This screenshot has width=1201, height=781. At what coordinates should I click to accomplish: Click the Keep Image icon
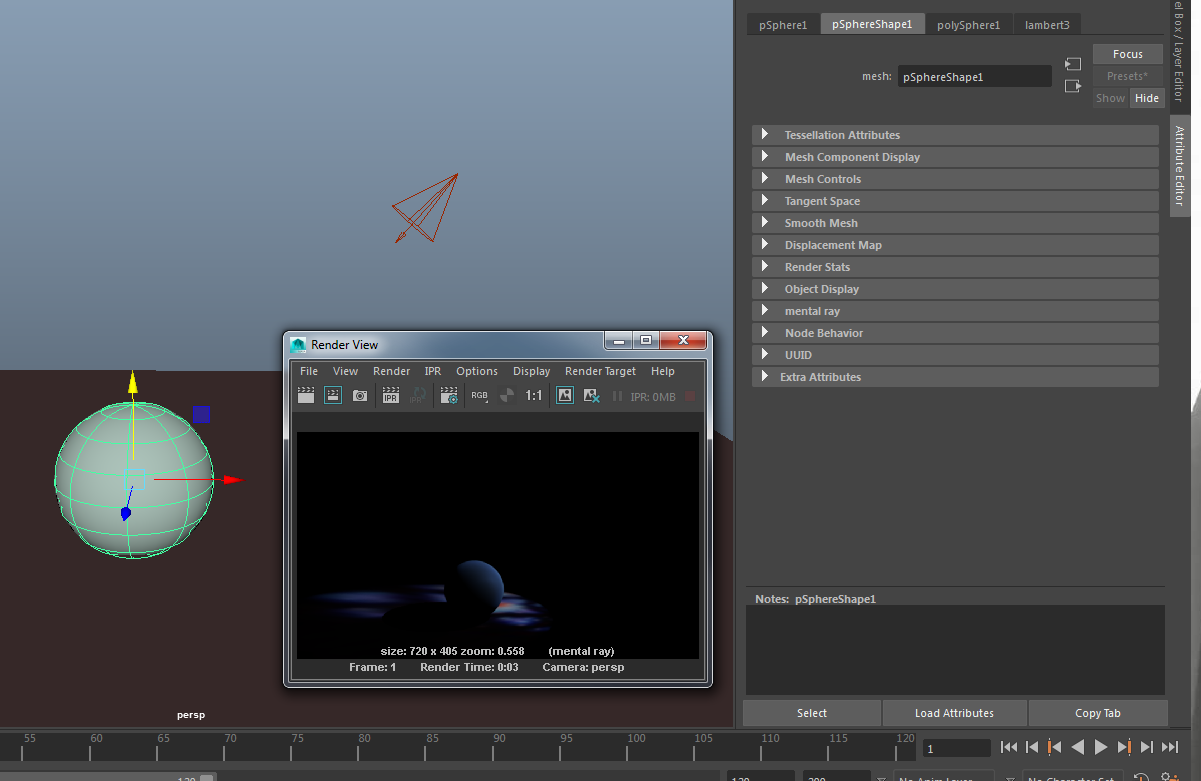tap(565, 396)
